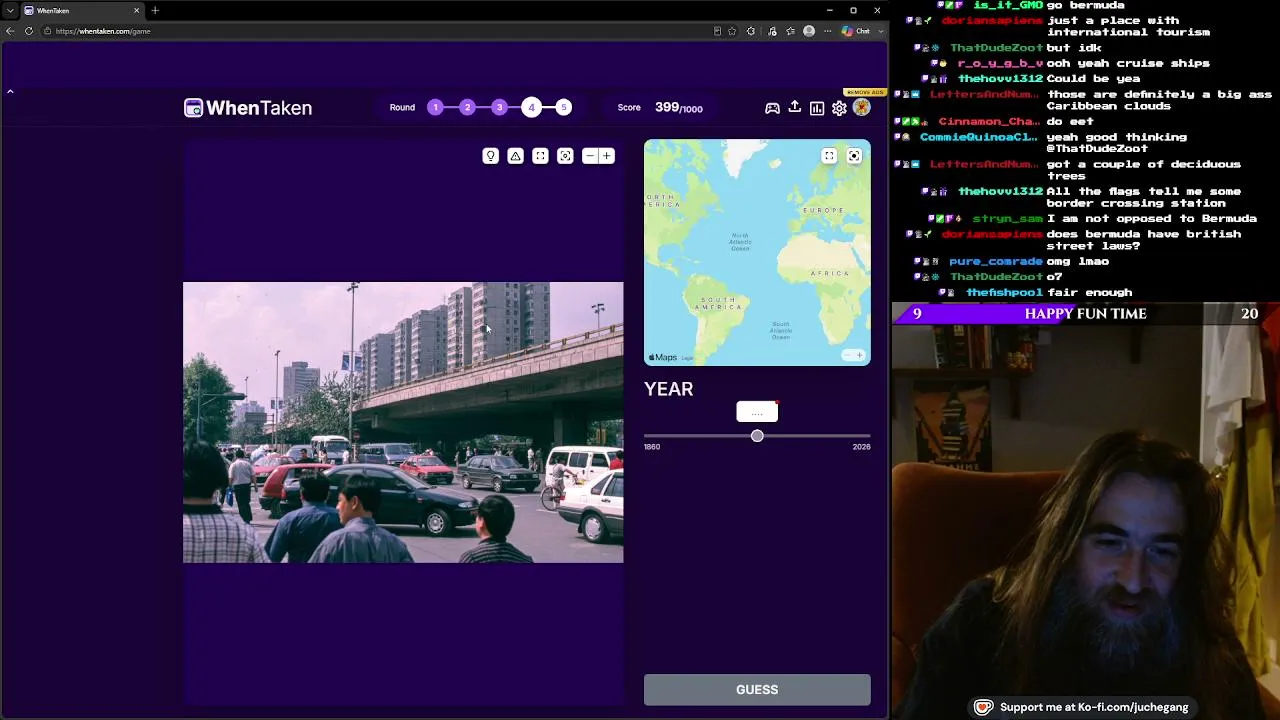1280x720 pixels.
Task: Click the map zoom control pill
Action: click(853, 355)
